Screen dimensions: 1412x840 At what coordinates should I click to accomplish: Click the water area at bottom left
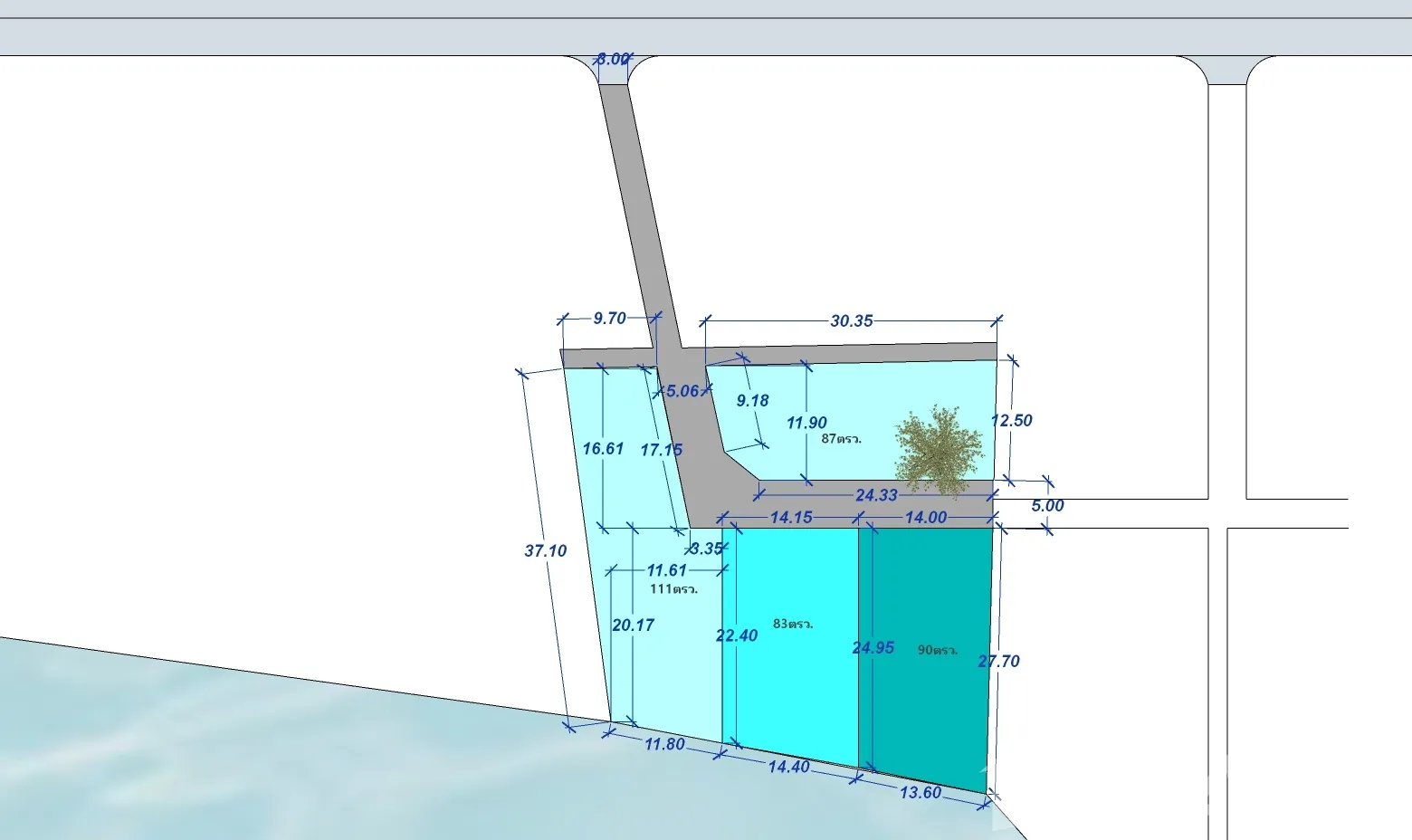[x=226, y=751]
